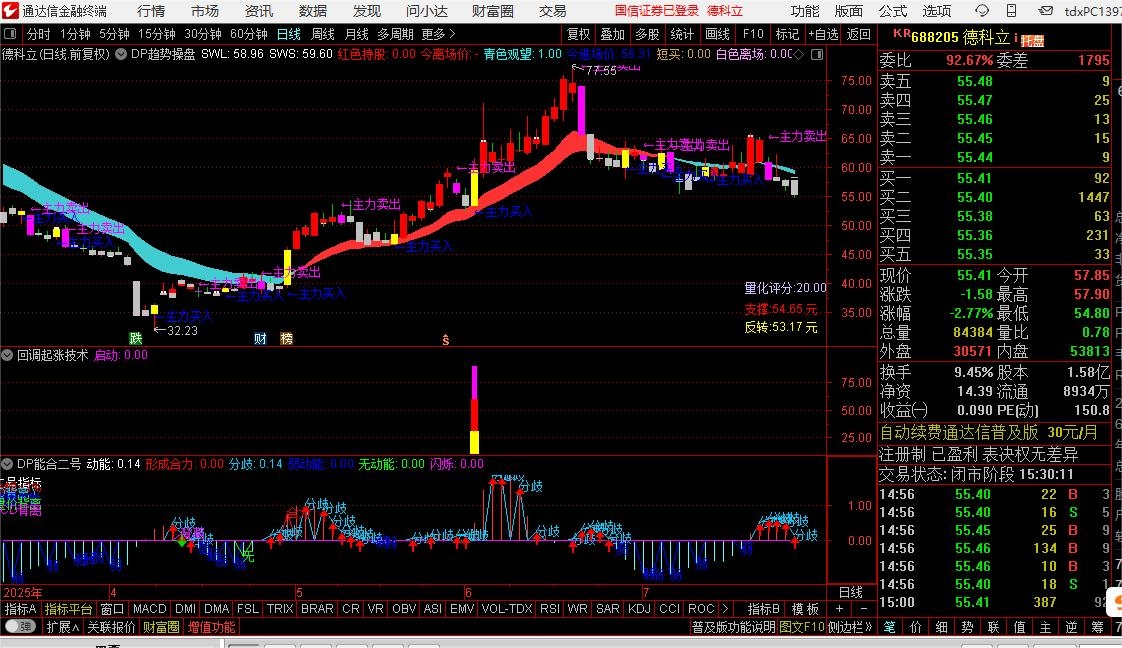Click the 复权 button

(578, 34)
